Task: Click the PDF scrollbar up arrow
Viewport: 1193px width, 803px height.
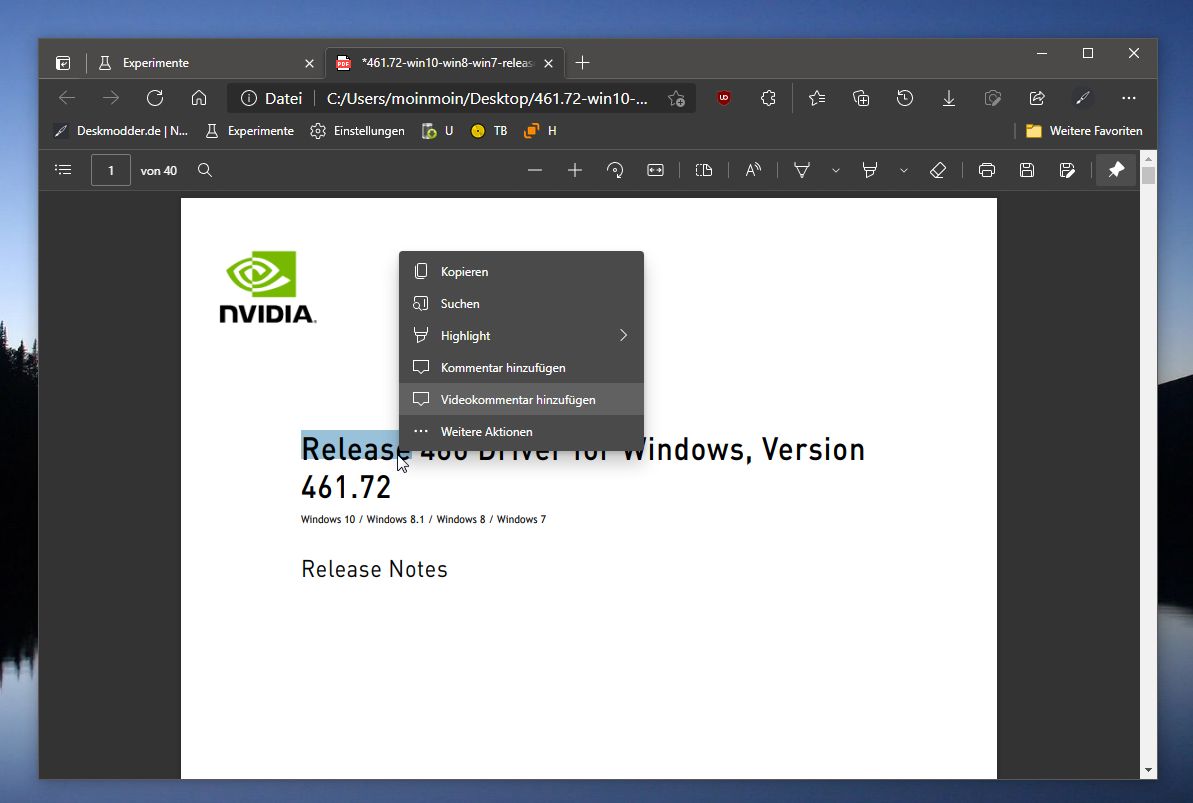Action: pyautogui.click(x=1148, y=158)
